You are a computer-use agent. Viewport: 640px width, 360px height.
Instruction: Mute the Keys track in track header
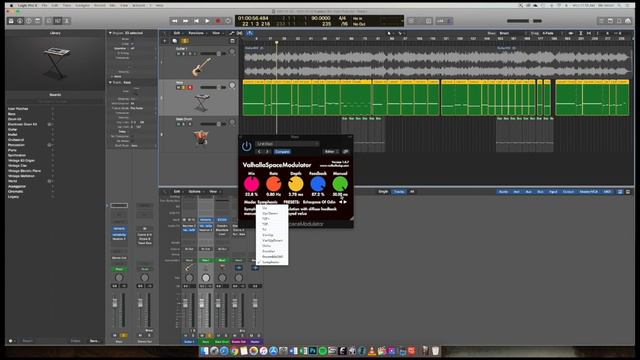(x=178, y=87)
